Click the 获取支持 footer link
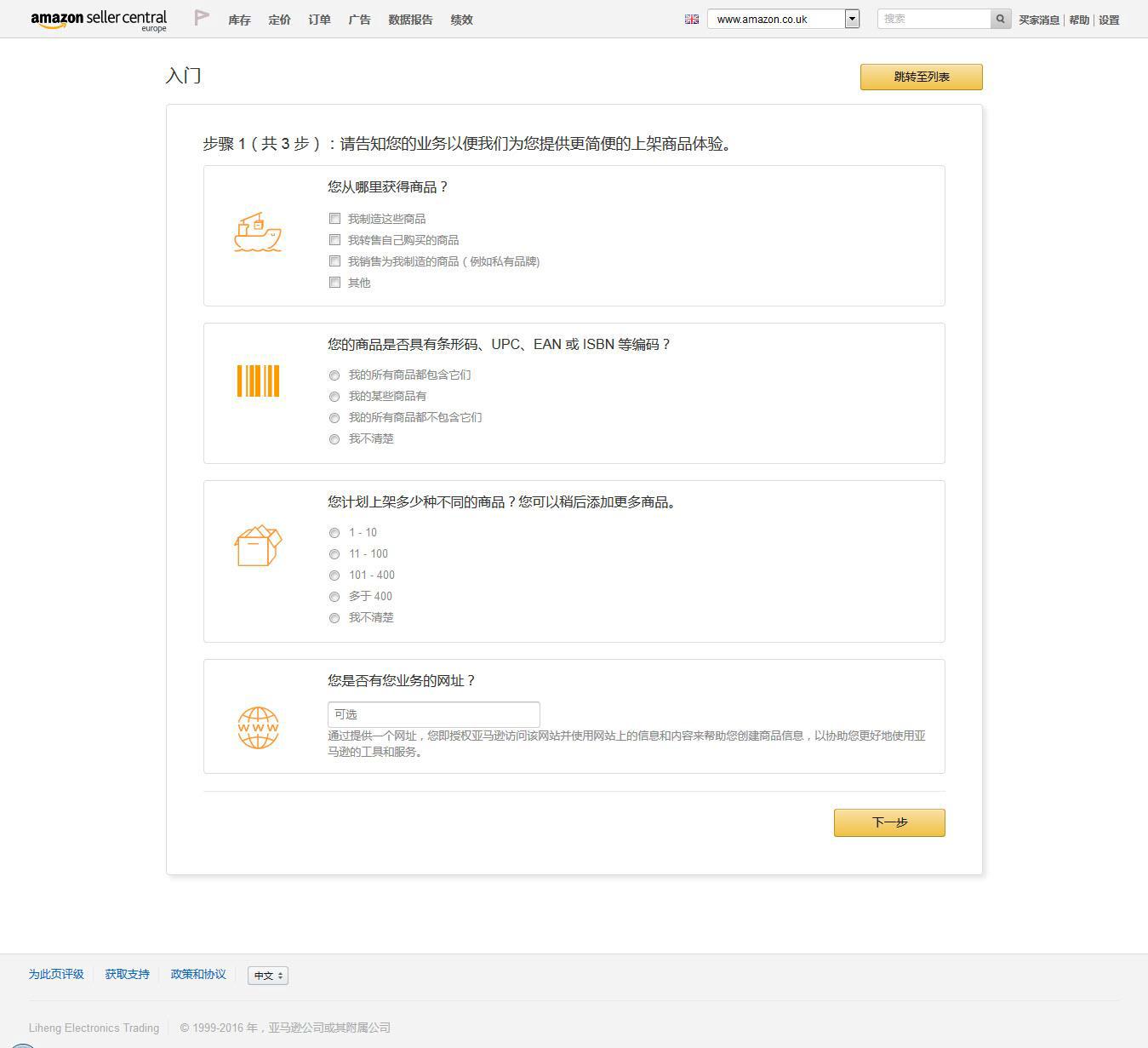1148x1048 pixels. 127,973
